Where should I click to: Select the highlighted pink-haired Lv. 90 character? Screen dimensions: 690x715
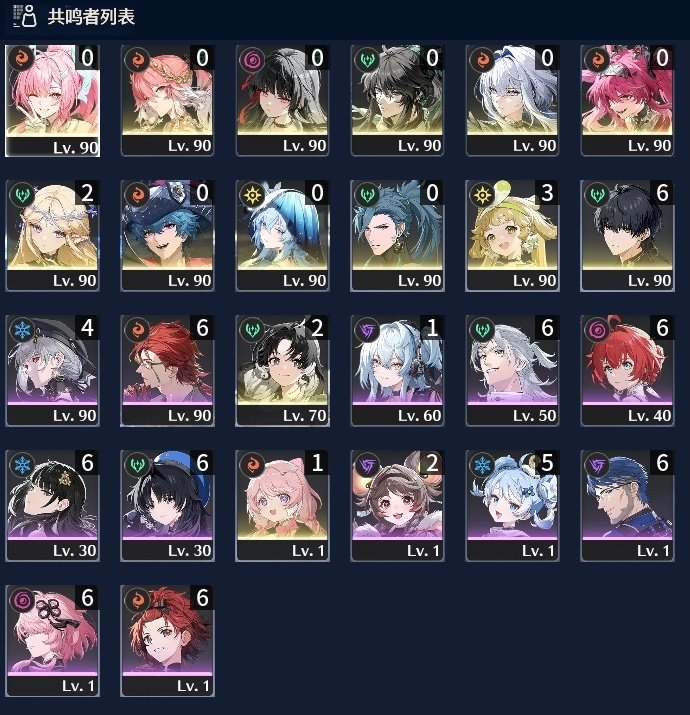pyautogui.click(x=52, y=101)
